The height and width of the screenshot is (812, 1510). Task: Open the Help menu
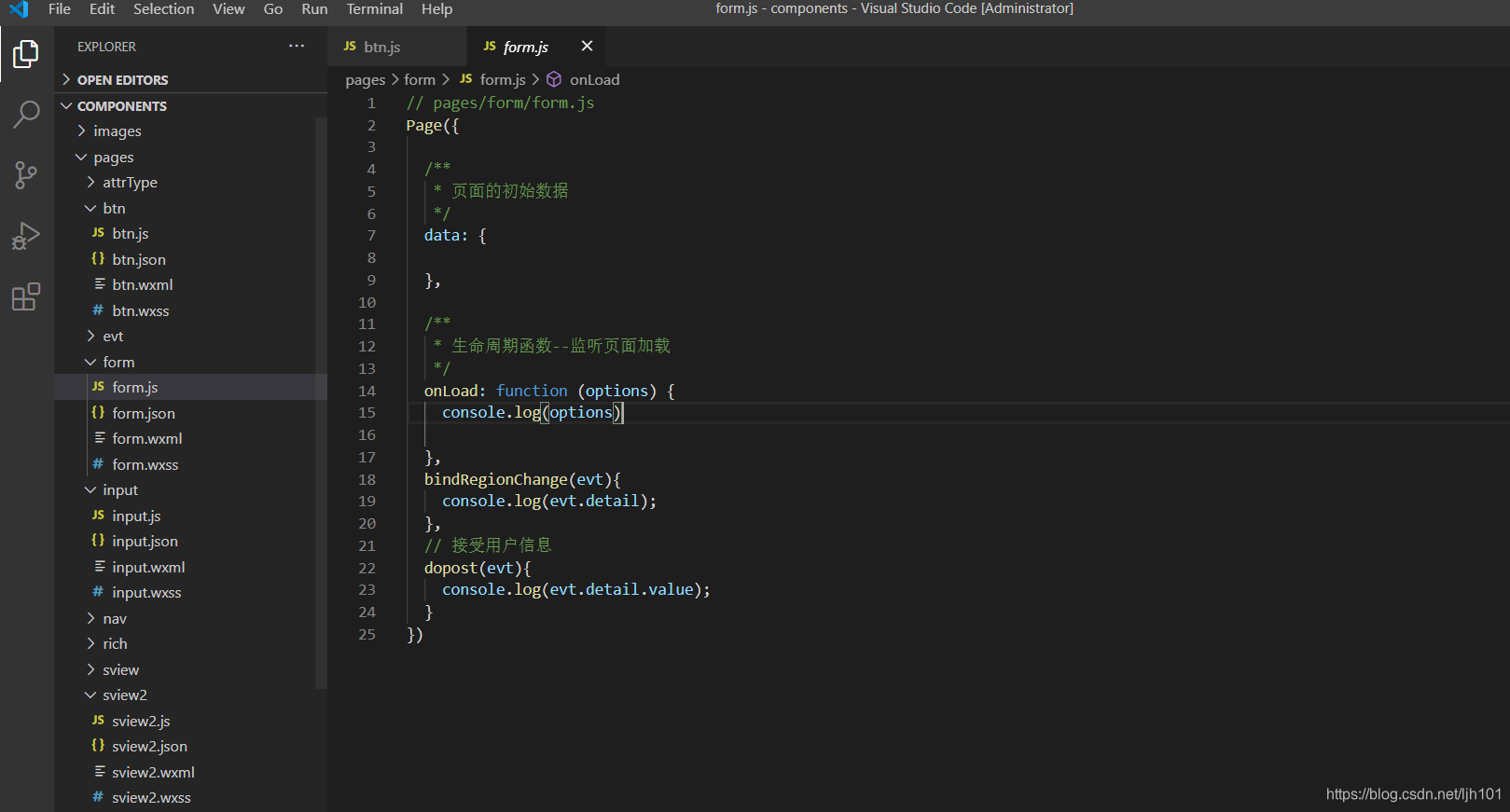coord(436,9)
